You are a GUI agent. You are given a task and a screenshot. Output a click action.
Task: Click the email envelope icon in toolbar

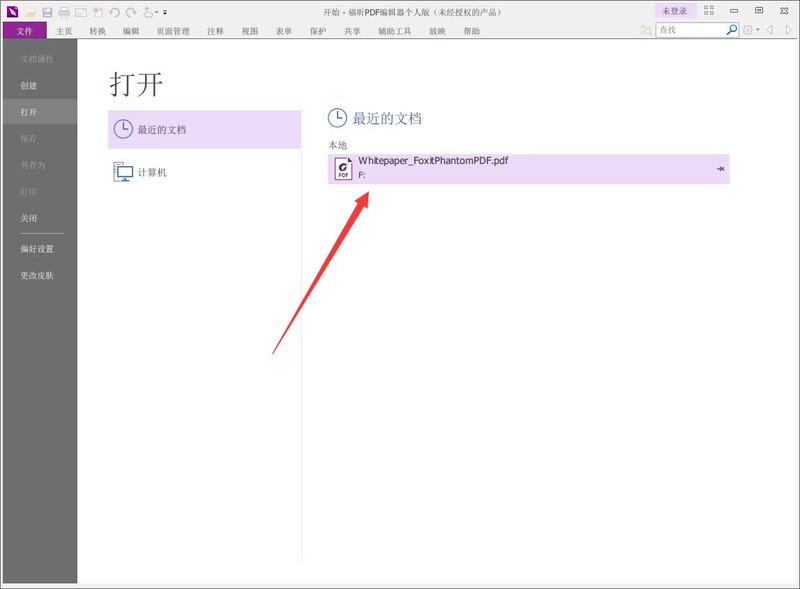[x=81, y=12]
